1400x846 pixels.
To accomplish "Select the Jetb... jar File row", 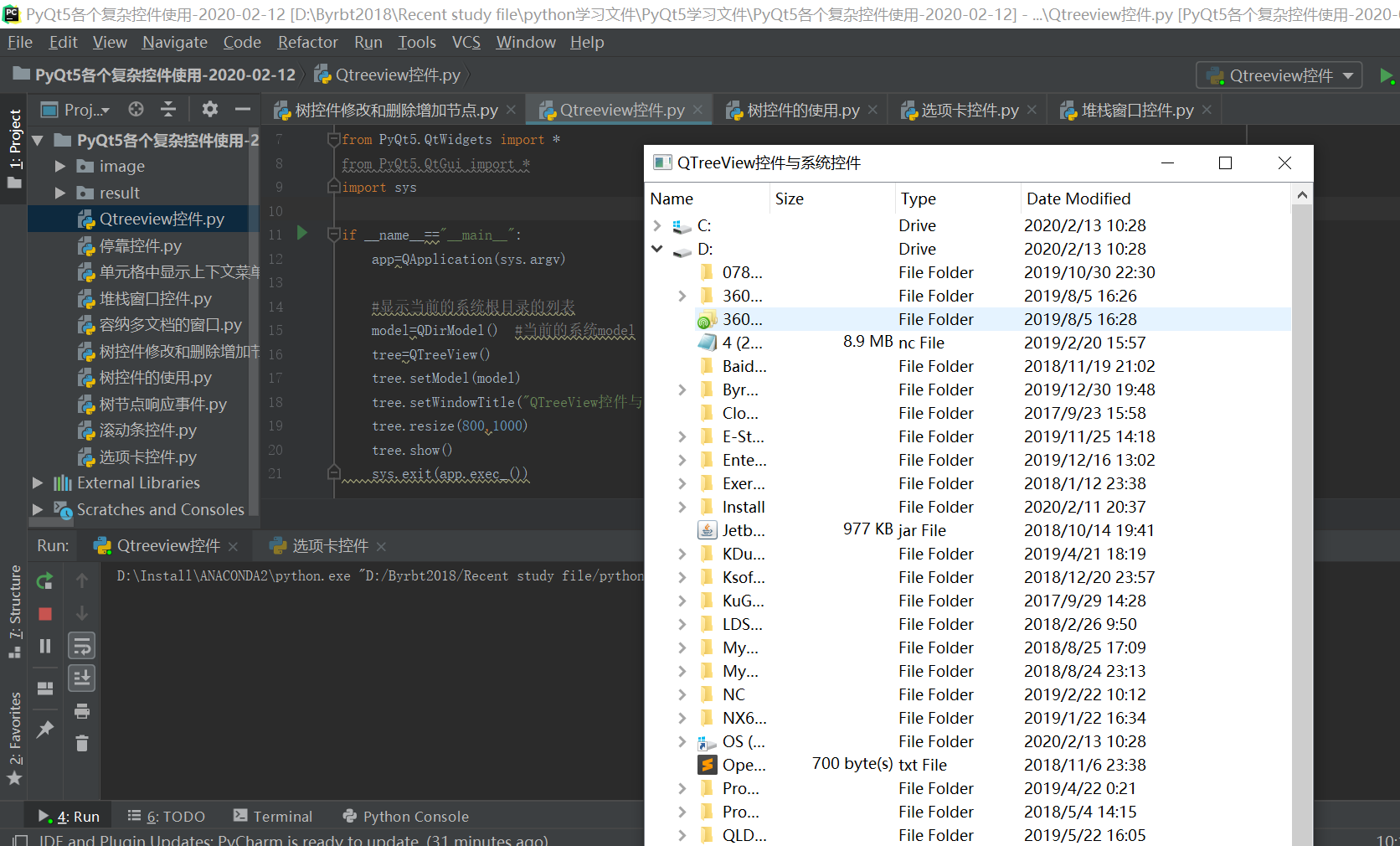I will click(968, 530).
